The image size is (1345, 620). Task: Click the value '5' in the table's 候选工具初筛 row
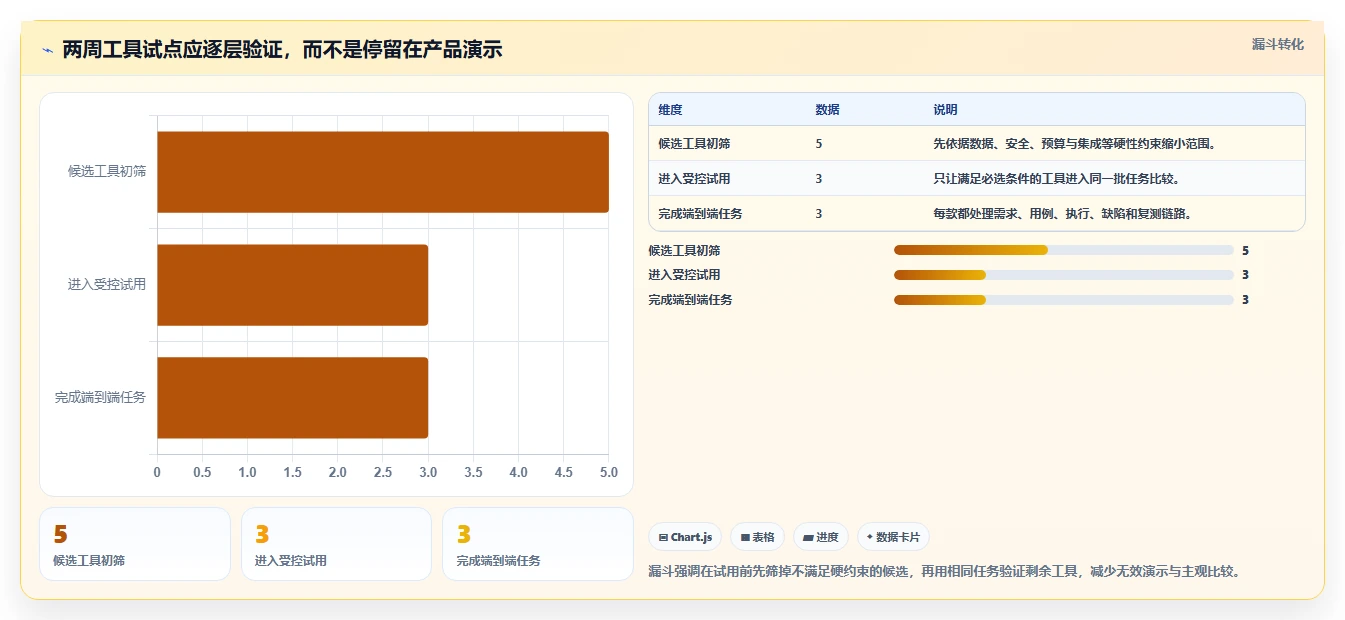[x=819, y=144]
